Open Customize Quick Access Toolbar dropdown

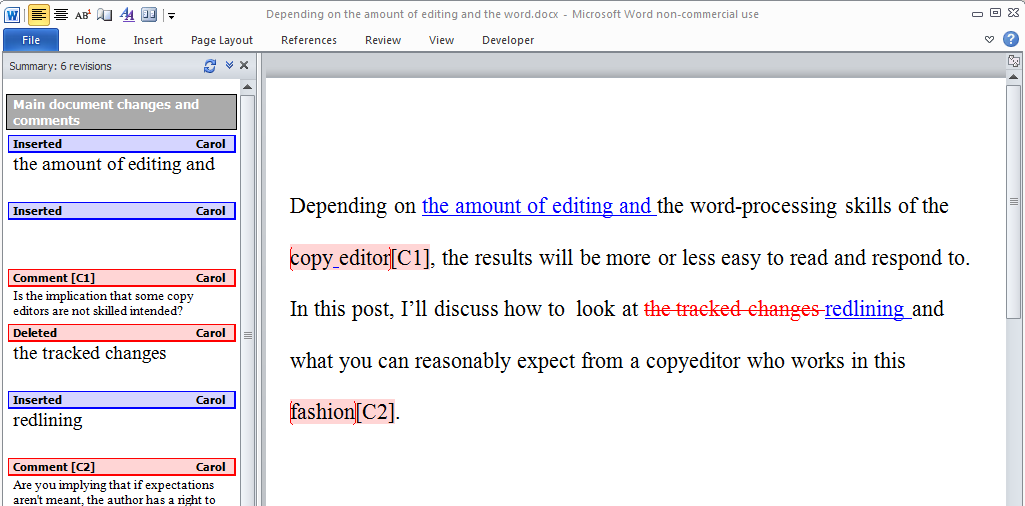[x=172, y=15]
